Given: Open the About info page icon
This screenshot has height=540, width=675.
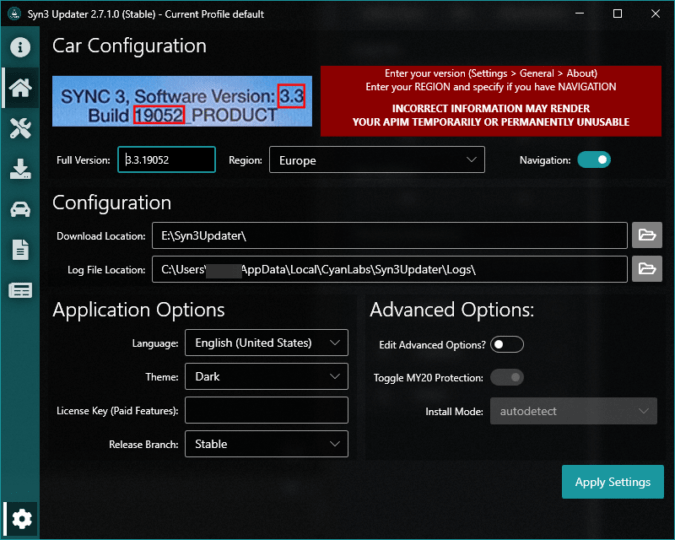Looking at the screenshot, I should (x=20, y=47).
